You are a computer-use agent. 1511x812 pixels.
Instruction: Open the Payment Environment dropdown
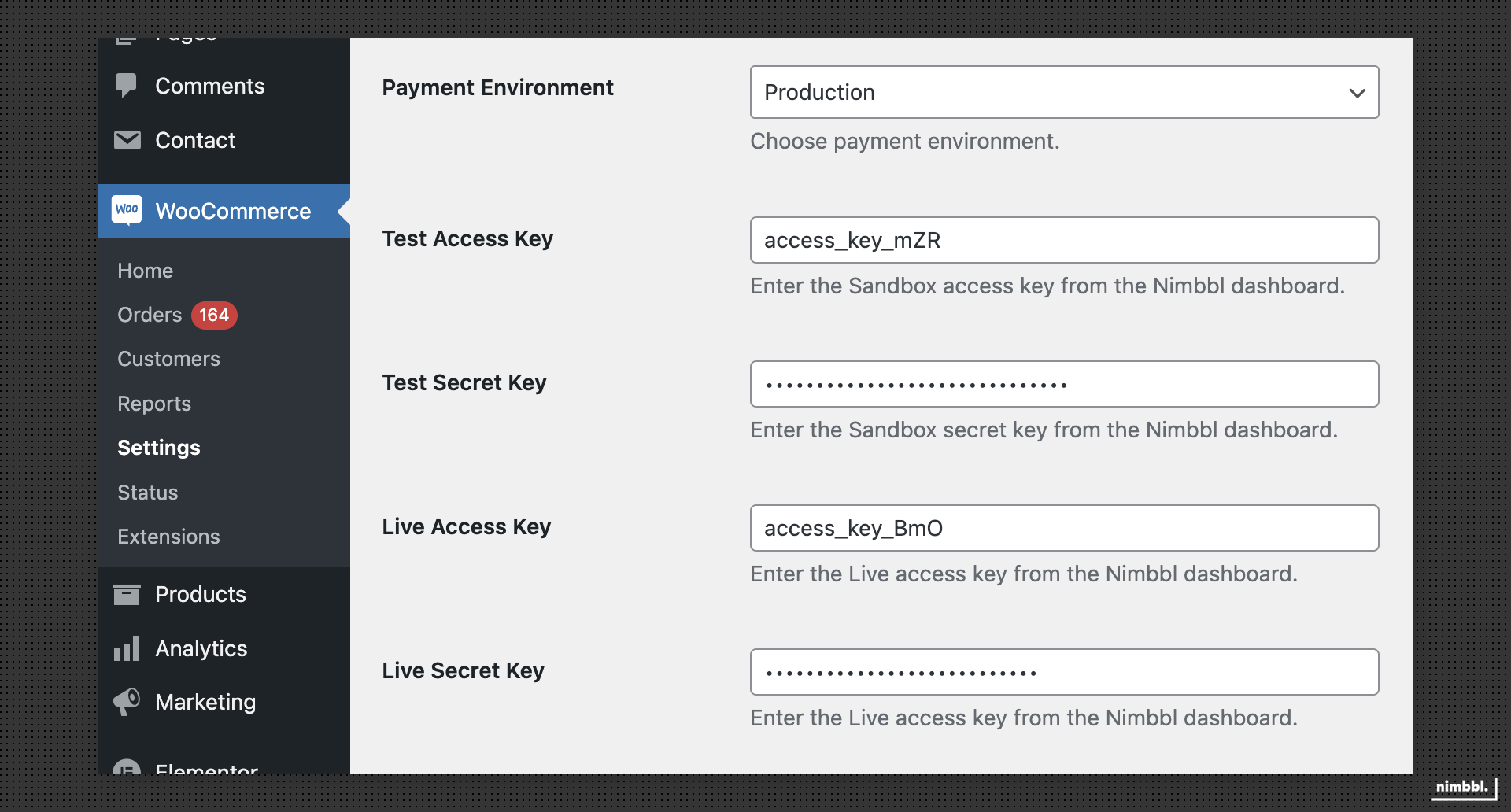pyautogui.click(x=1063, y=92)
